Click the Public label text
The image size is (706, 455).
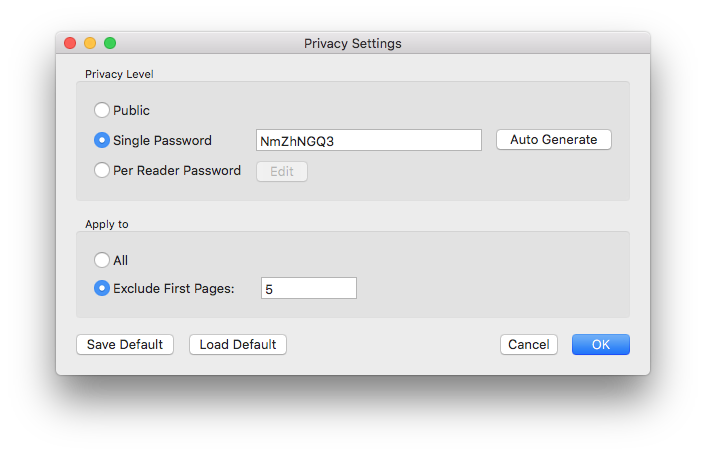(131, 110)
